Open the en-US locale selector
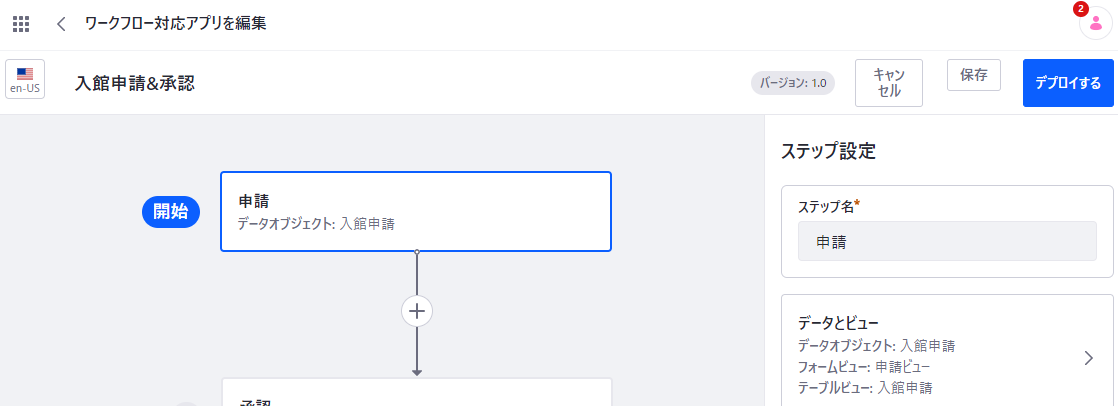 tap(25, 79)
